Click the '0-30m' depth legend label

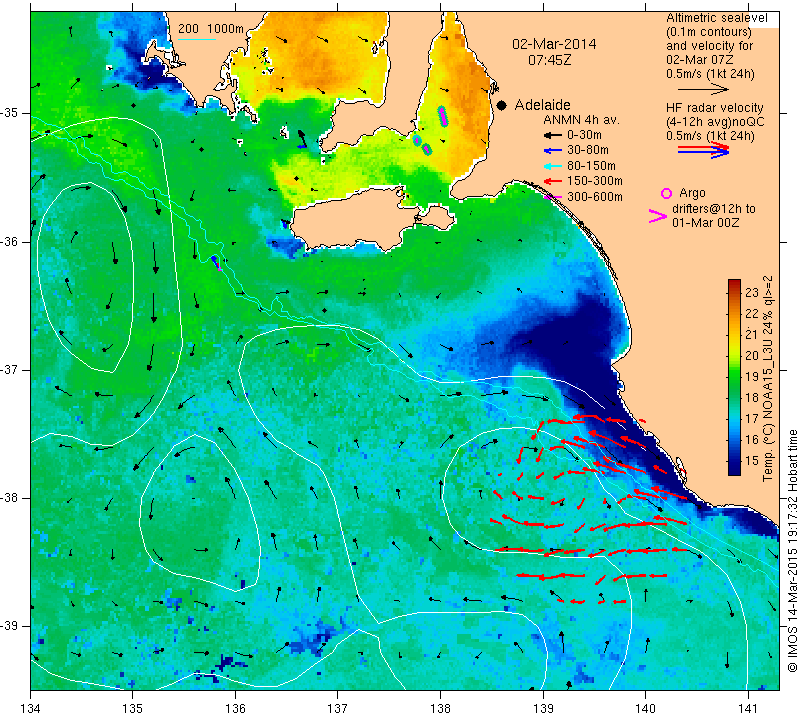point(584,135)
